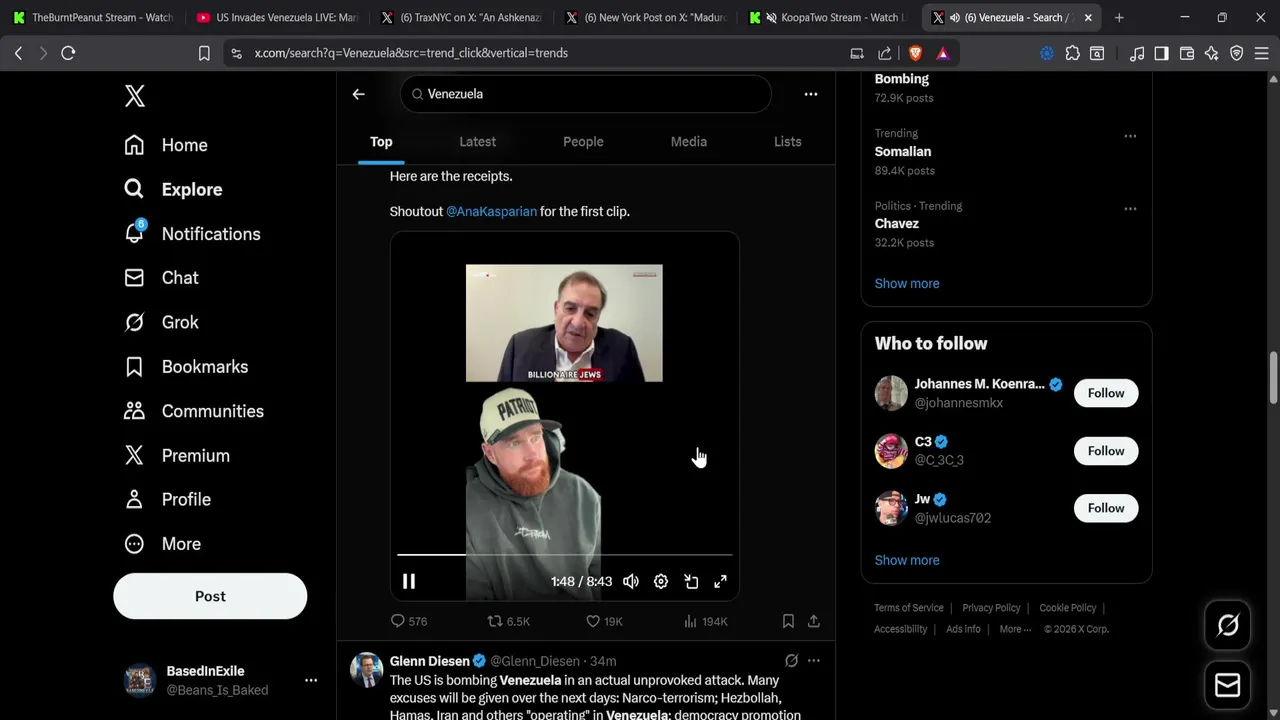This screenshot has width=1280, height=720.
Task: Open search options three-dot menu
Action: [x=811, y=94]
